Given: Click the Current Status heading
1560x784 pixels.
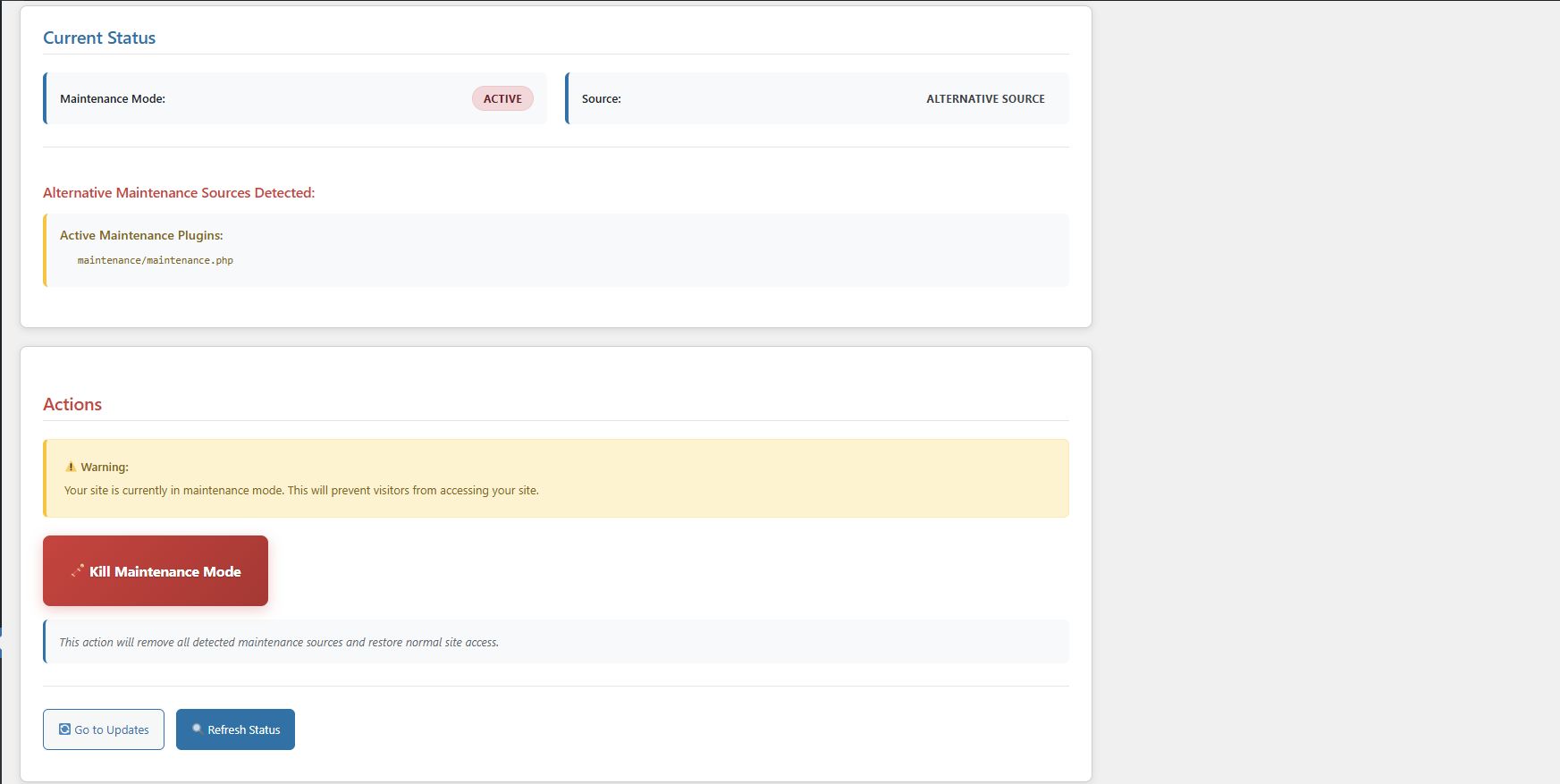Looking at the screenshot, I should [99, 38].
